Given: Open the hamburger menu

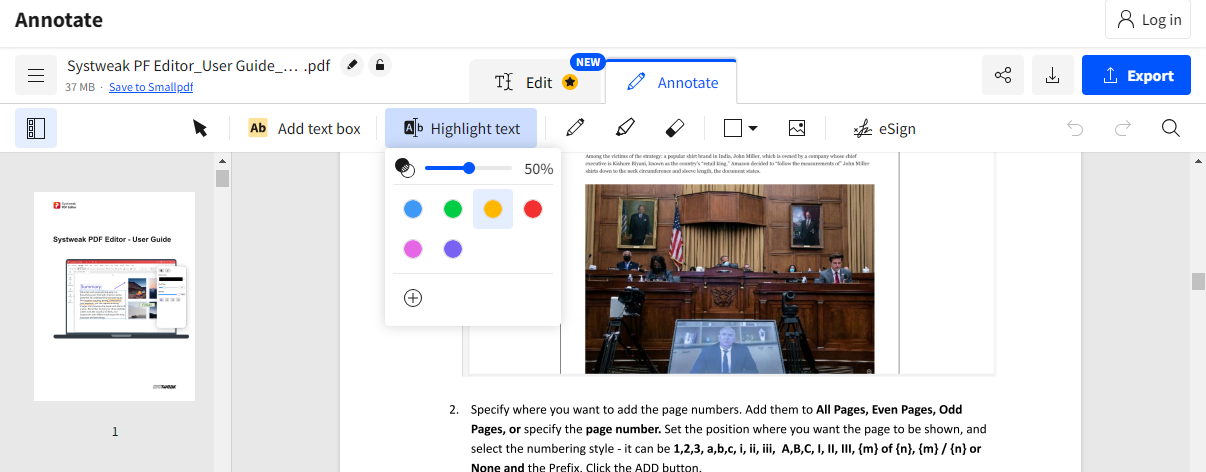Looking at the screenshot, I should [36, 76].
